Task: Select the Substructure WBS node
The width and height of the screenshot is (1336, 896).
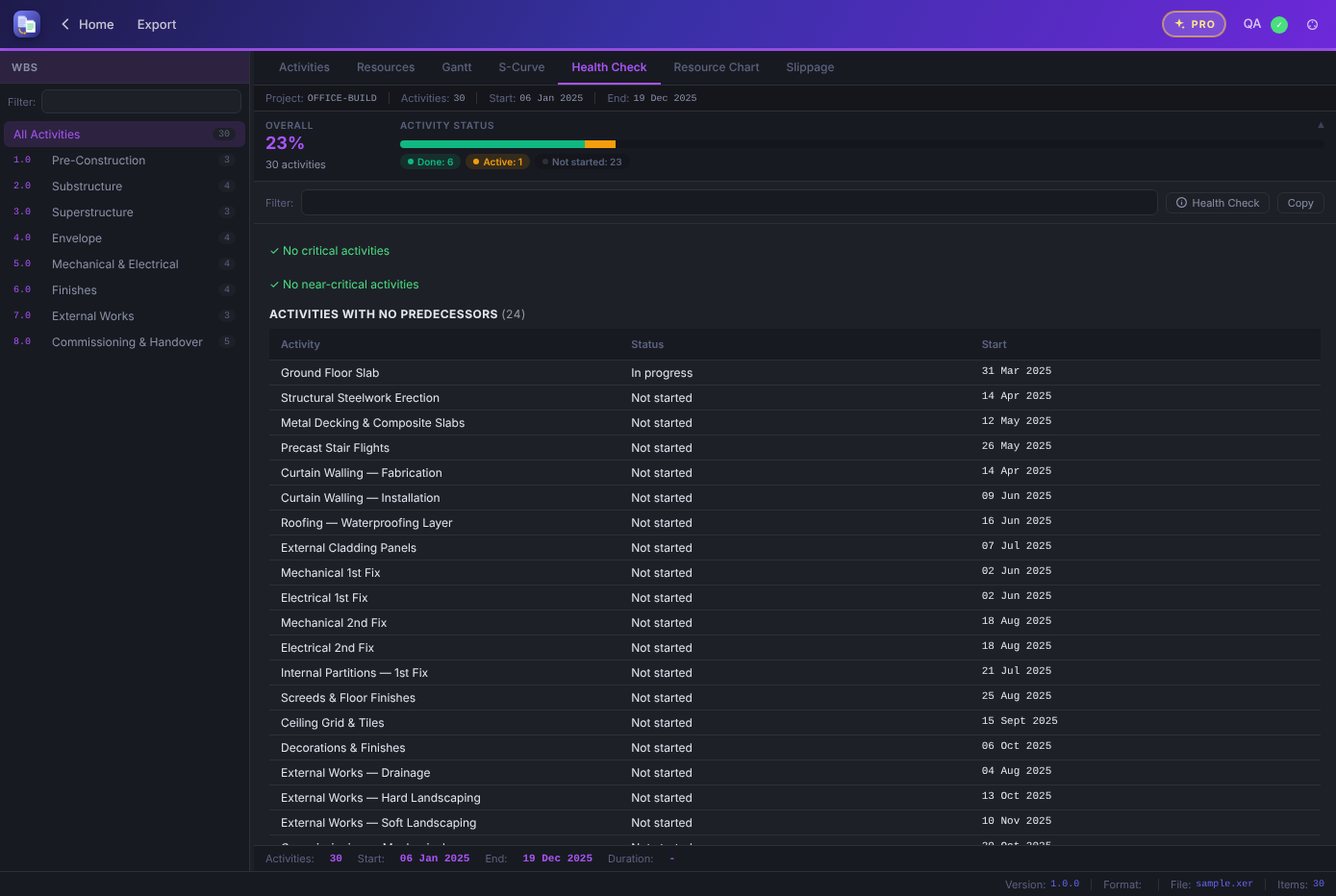Action: click(x=124, y=187)
